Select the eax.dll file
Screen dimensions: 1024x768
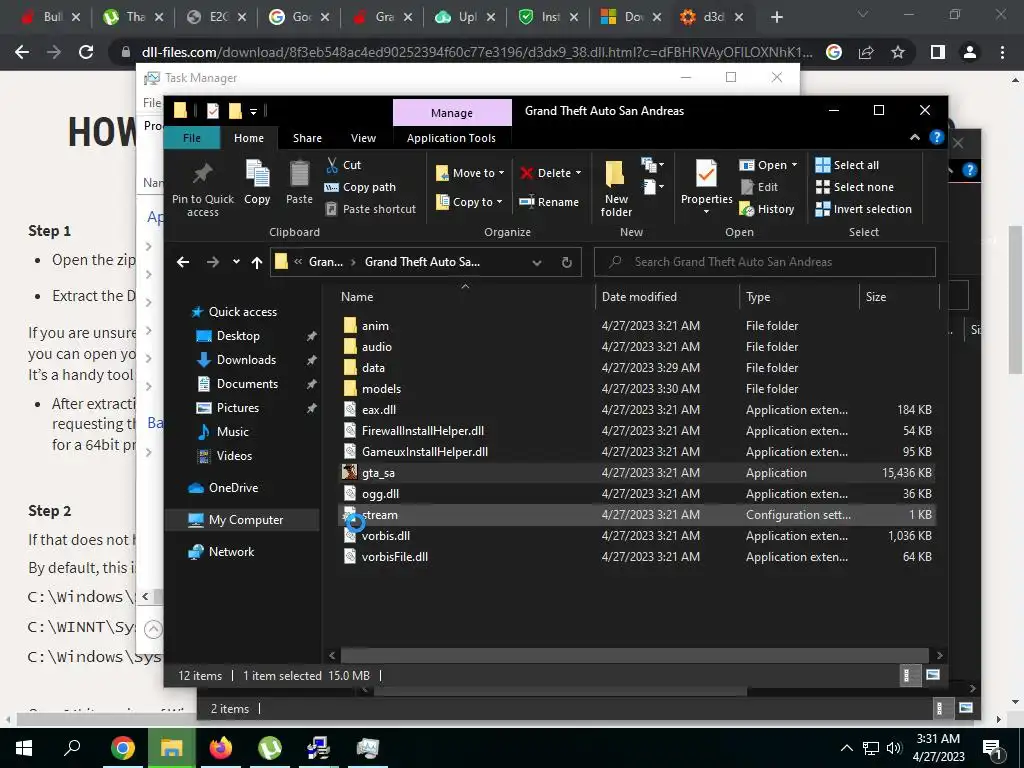[637, 409]
